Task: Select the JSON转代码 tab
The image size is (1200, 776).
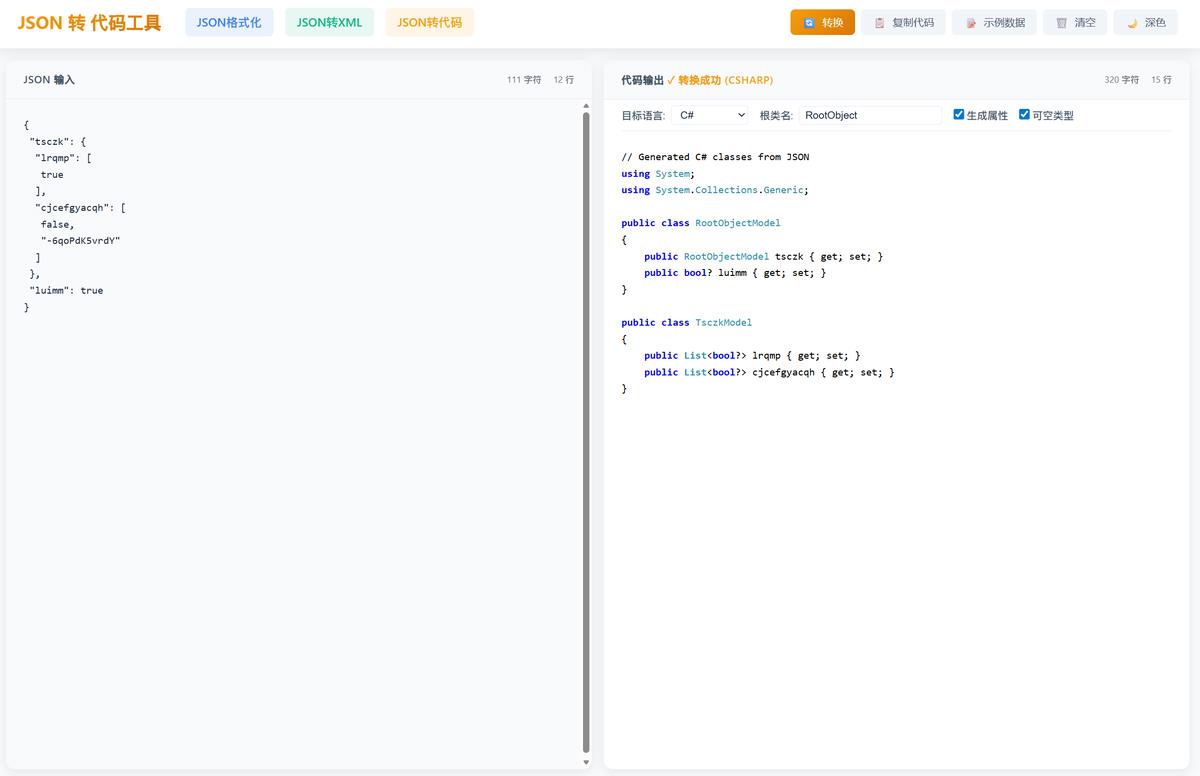Action: 429,22
